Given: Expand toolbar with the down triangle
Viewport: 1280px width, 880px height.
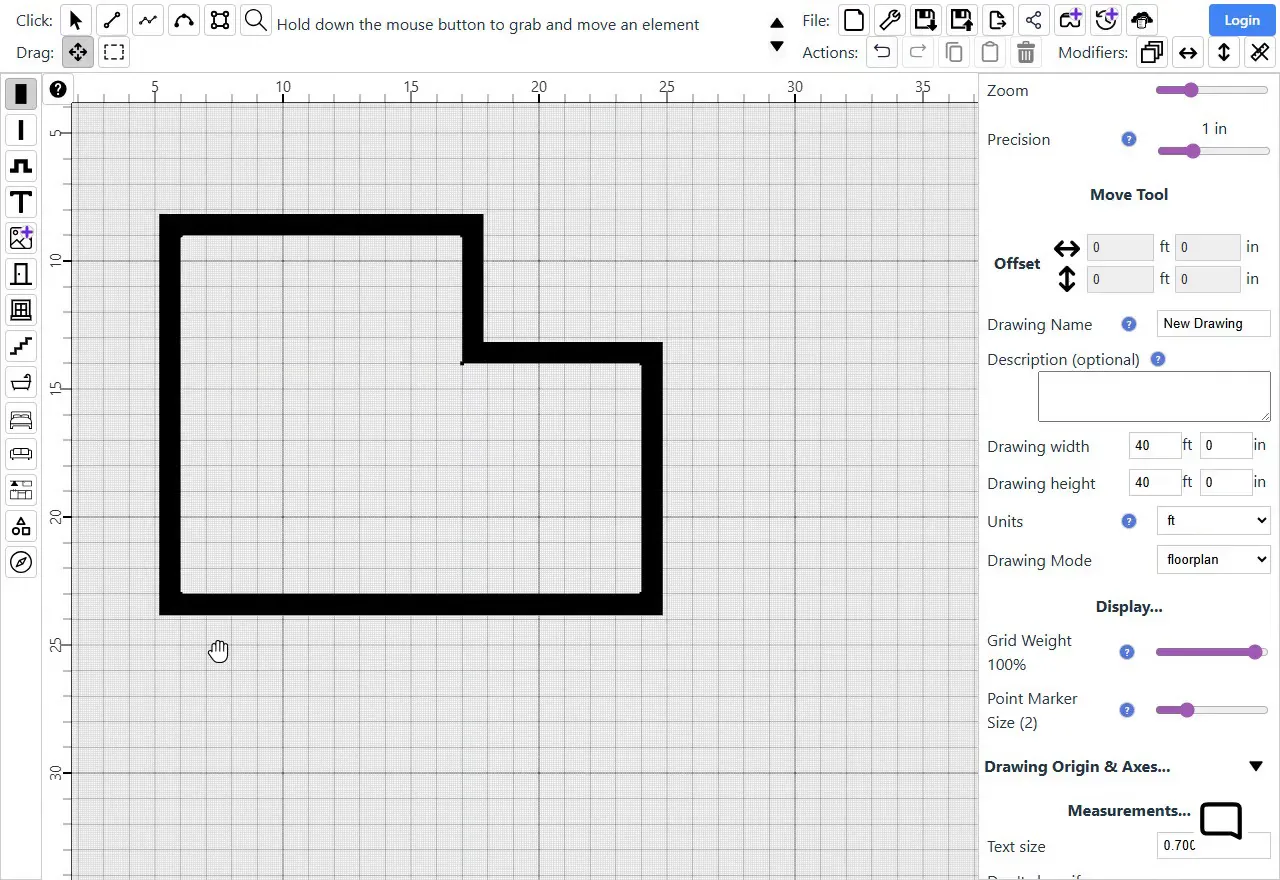Looking at the screenshot, I should (x=777, y=46).
